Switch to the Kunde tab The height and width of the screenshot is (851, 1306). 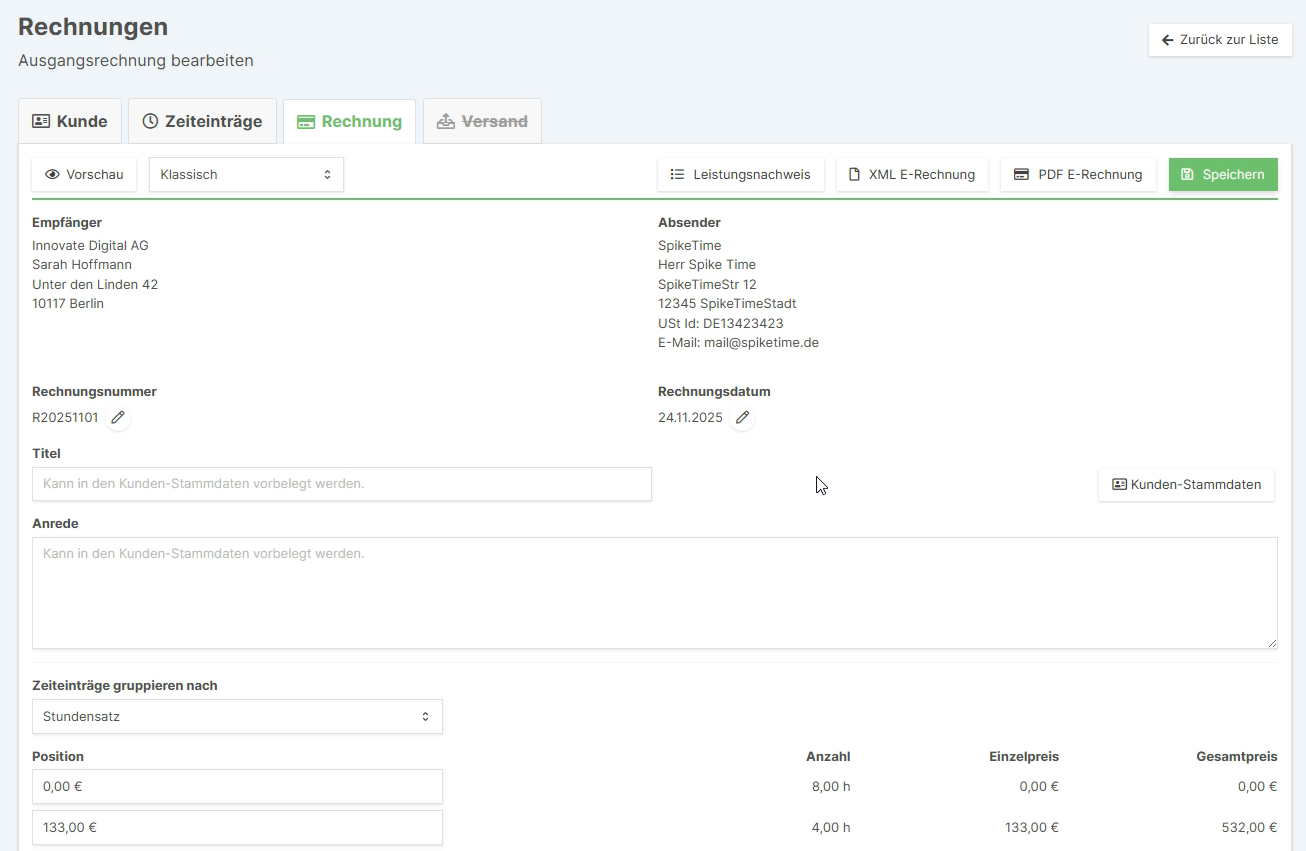[70, 121]
